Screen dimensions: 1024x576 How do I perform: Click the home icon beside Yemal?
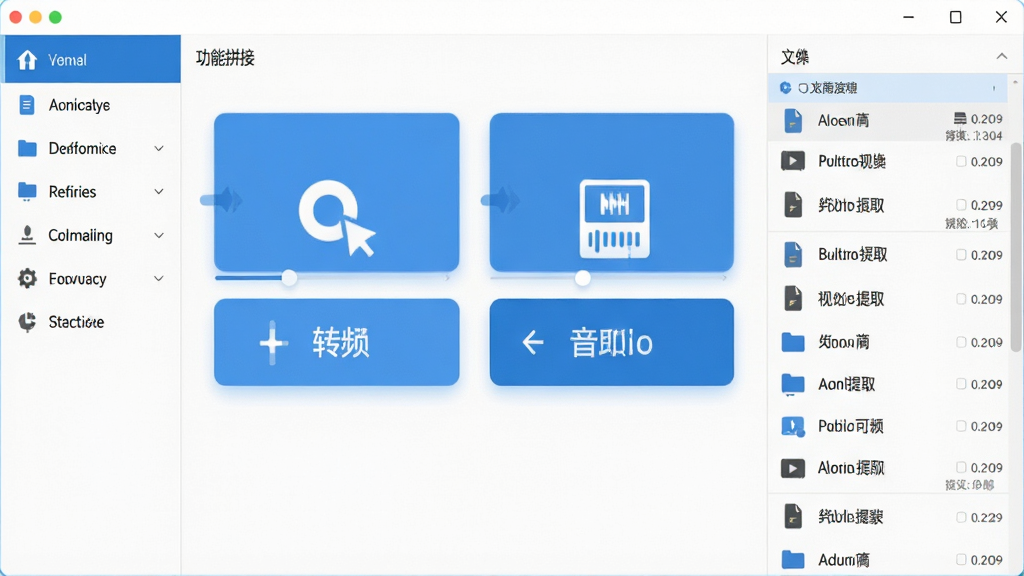tap(27, 59)
